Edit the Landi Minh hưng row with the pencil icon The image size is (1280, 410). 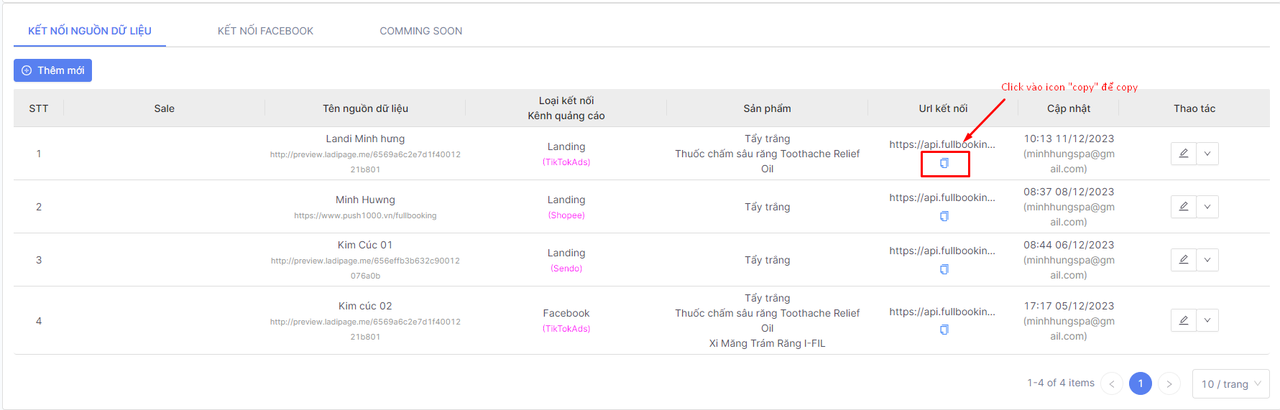[x=1183, y=154]
